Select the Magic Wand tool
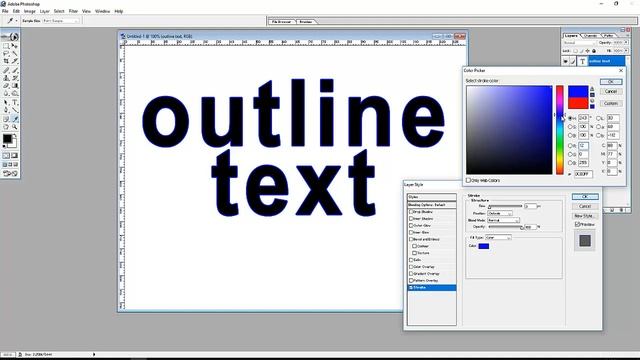This screenshot has height=360, width=640. pyautogui.click(x=15, y=53)
